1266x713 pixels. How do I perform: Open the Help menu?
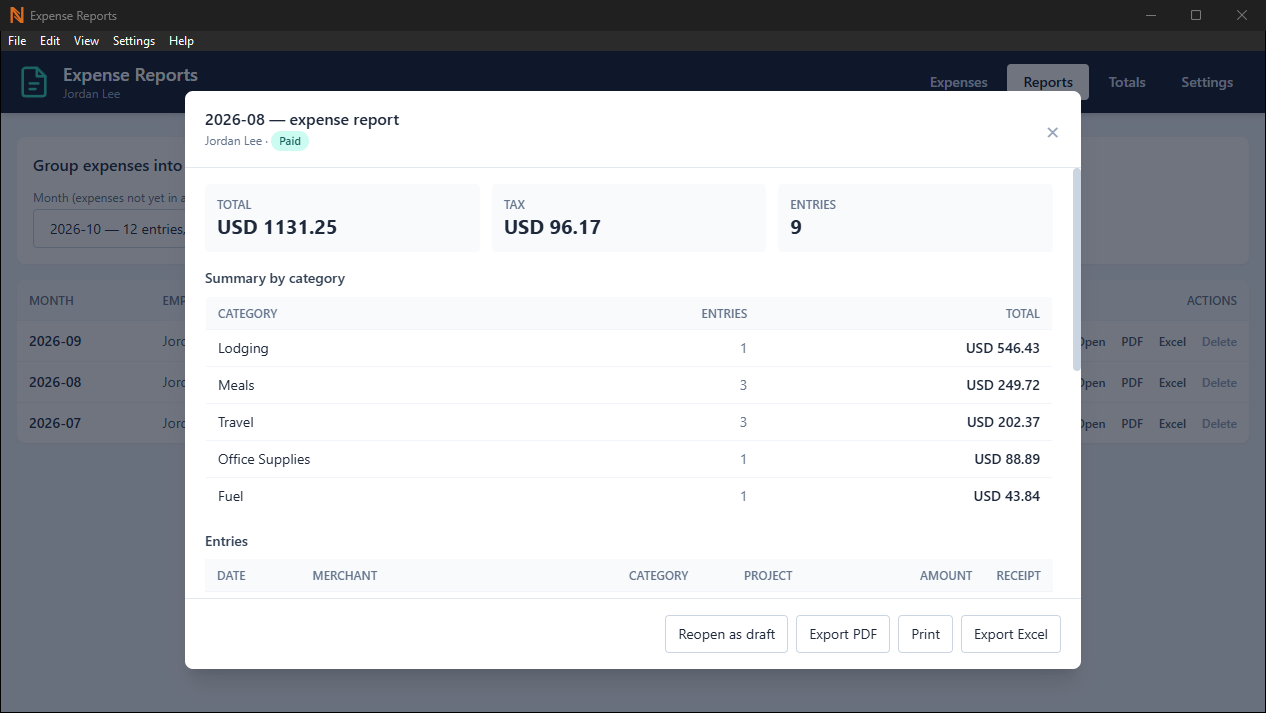[x=181, y=41]
